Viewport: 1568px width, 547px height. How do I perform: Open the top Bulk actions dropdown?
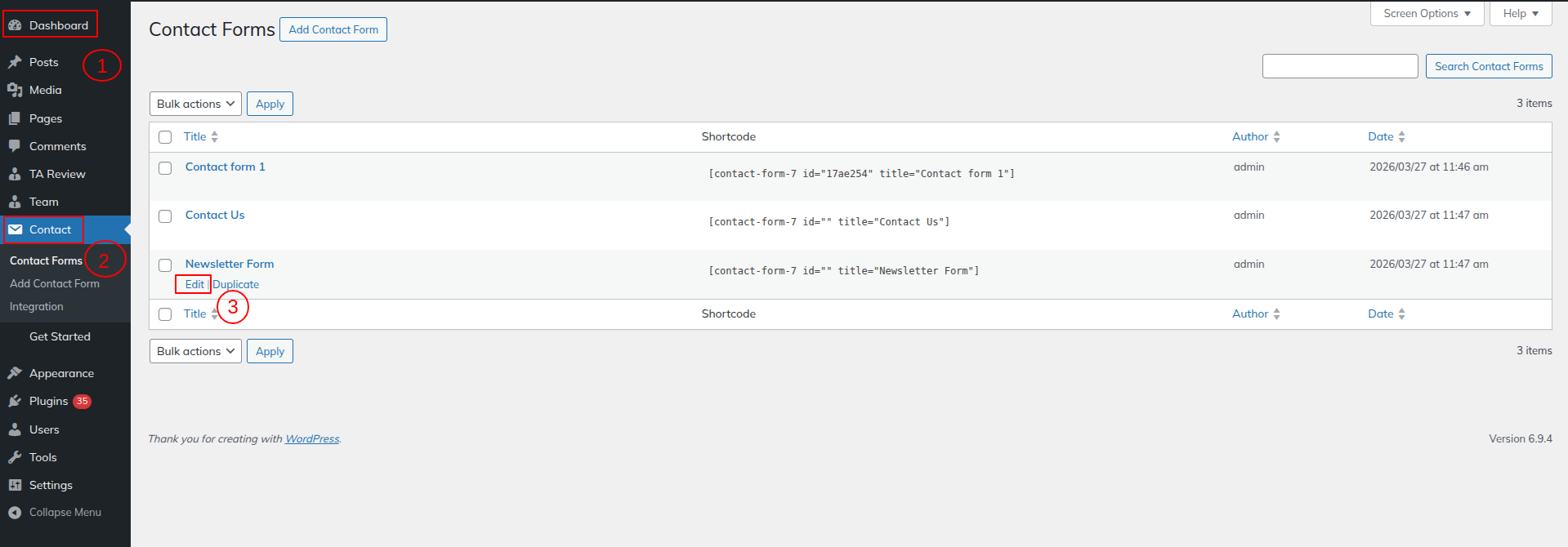pyautogui.click(x=195, y=104)
